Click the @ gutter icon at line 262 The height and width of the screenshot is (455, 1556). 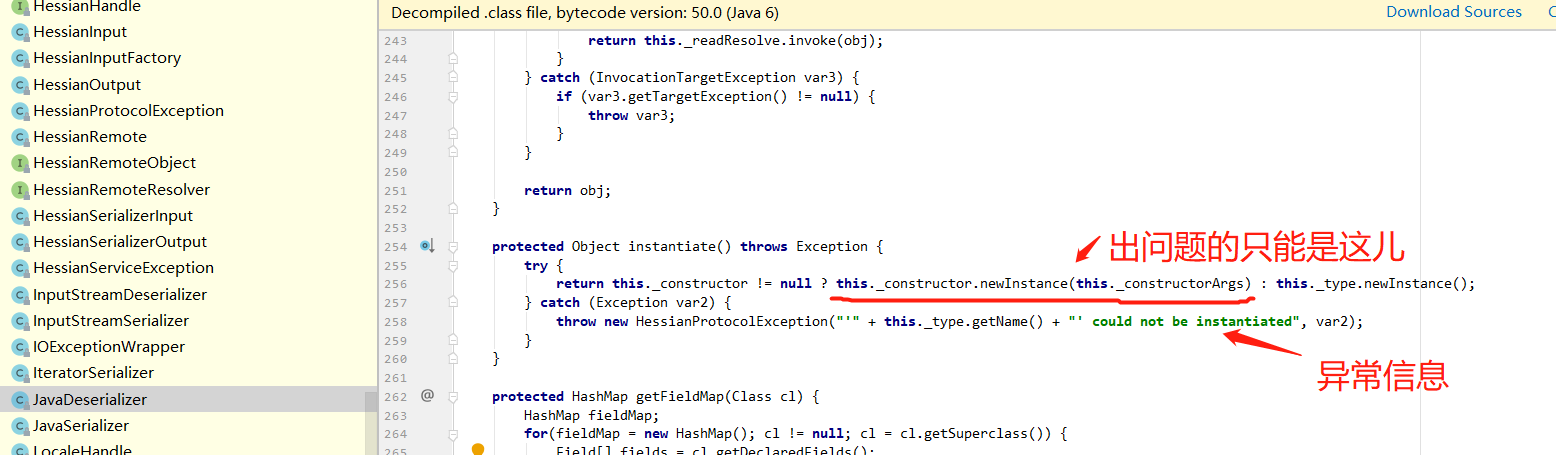(427, 396)
